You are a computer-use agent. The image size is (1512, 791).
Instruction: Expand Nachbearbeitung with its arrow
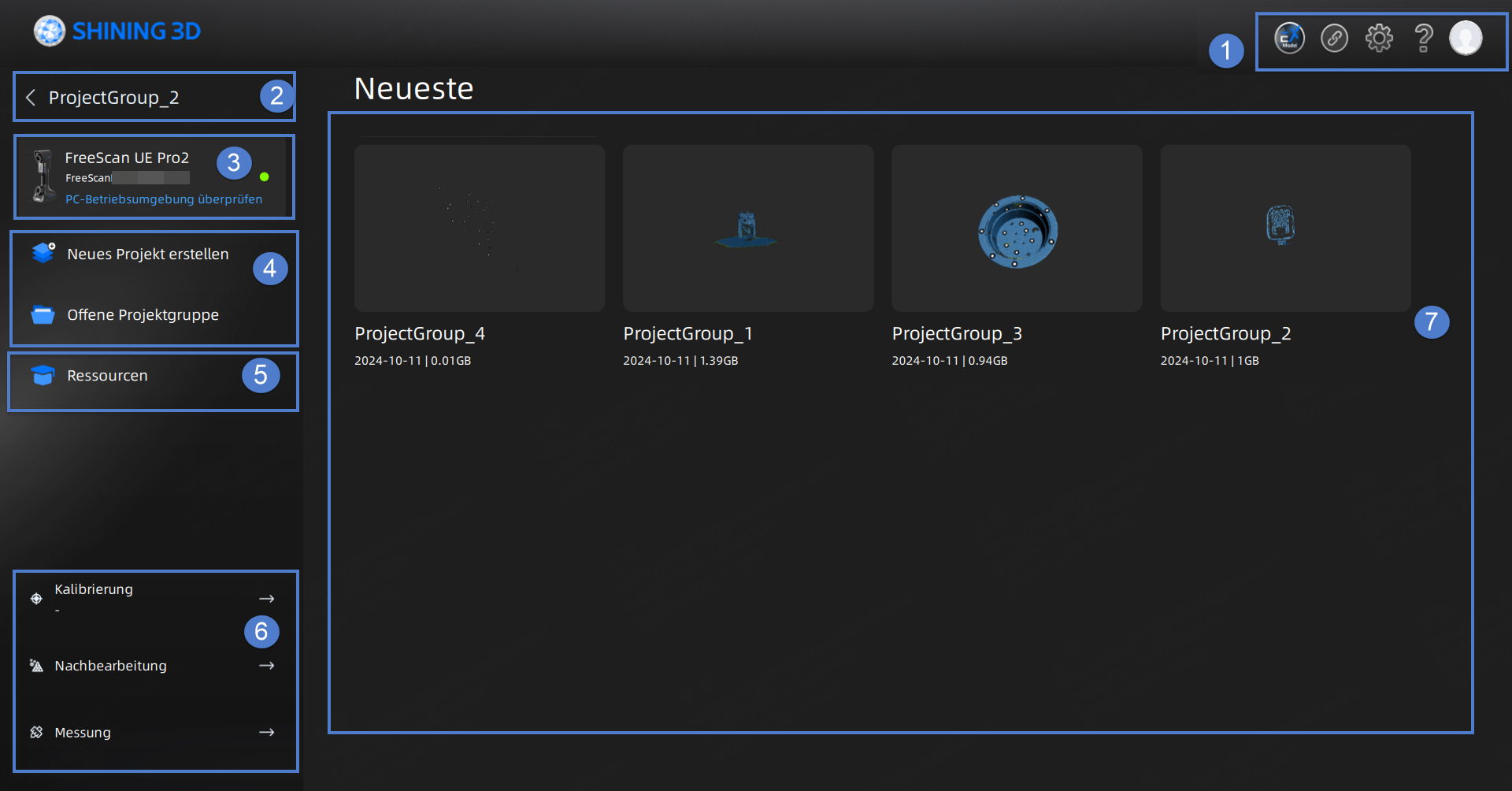click(x=267, y=666)
